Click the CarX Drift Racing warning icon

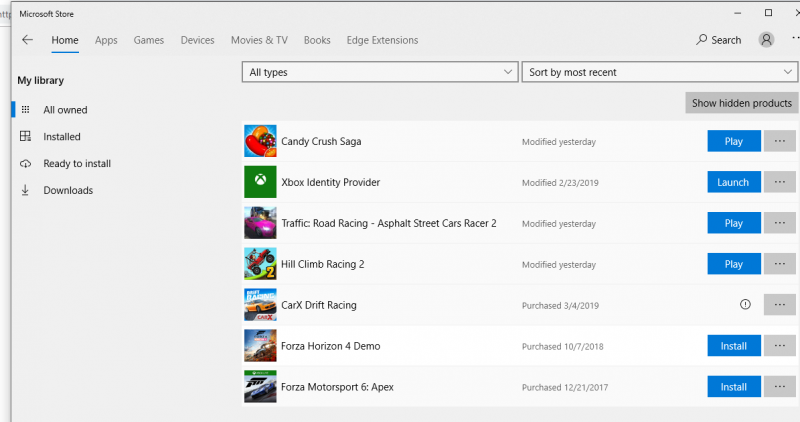pos(744,305)
